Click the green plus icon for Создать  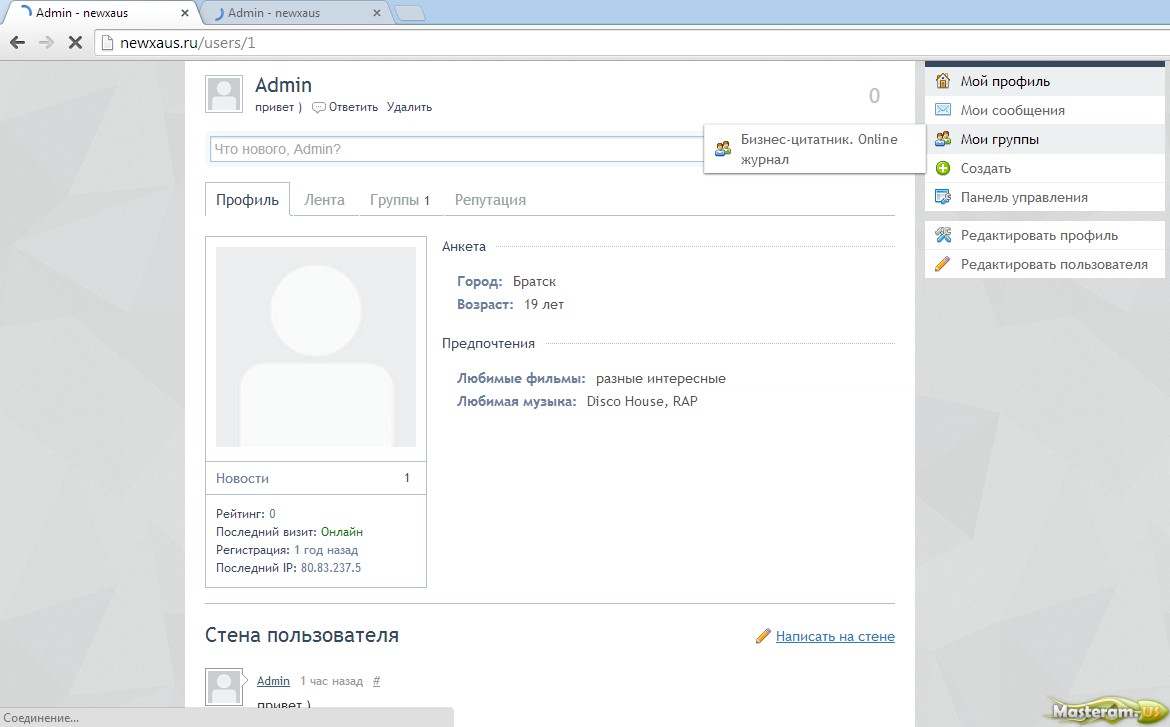942,168
